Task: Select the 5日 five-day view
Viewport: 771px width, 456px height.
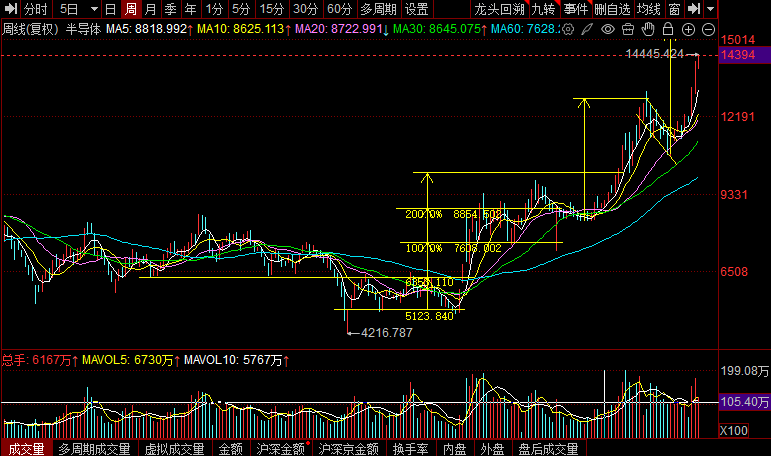Action: (x=69, y=9)
